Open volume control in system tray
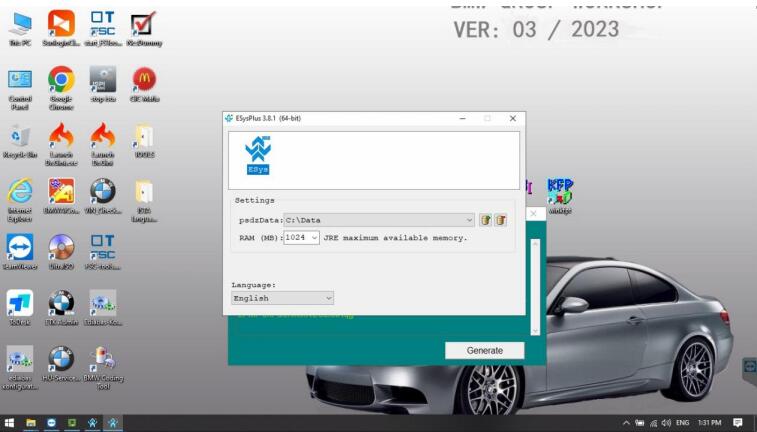 666,423
